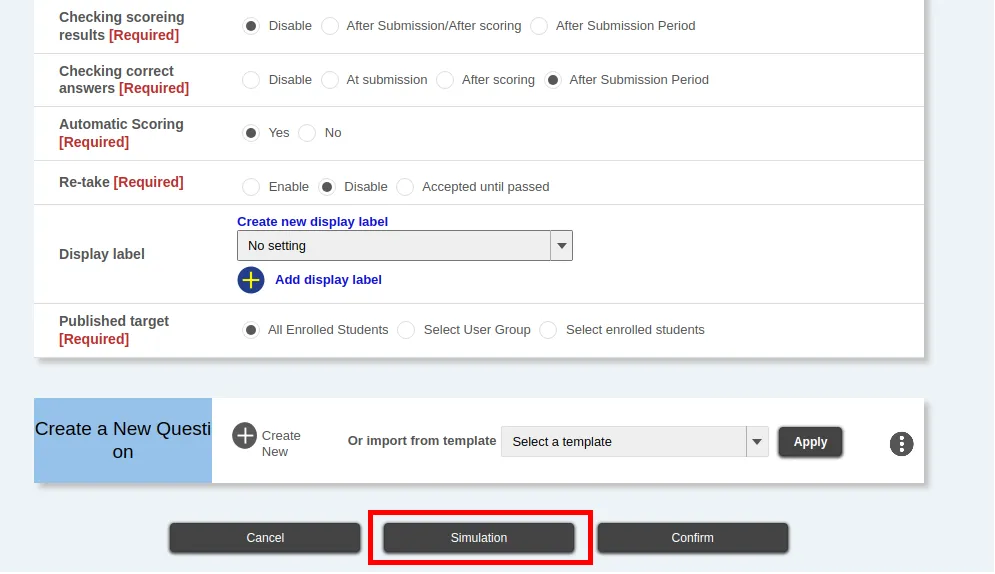Enable the Re-take option
Screen dimensions: 995x574
pos(251,187)
